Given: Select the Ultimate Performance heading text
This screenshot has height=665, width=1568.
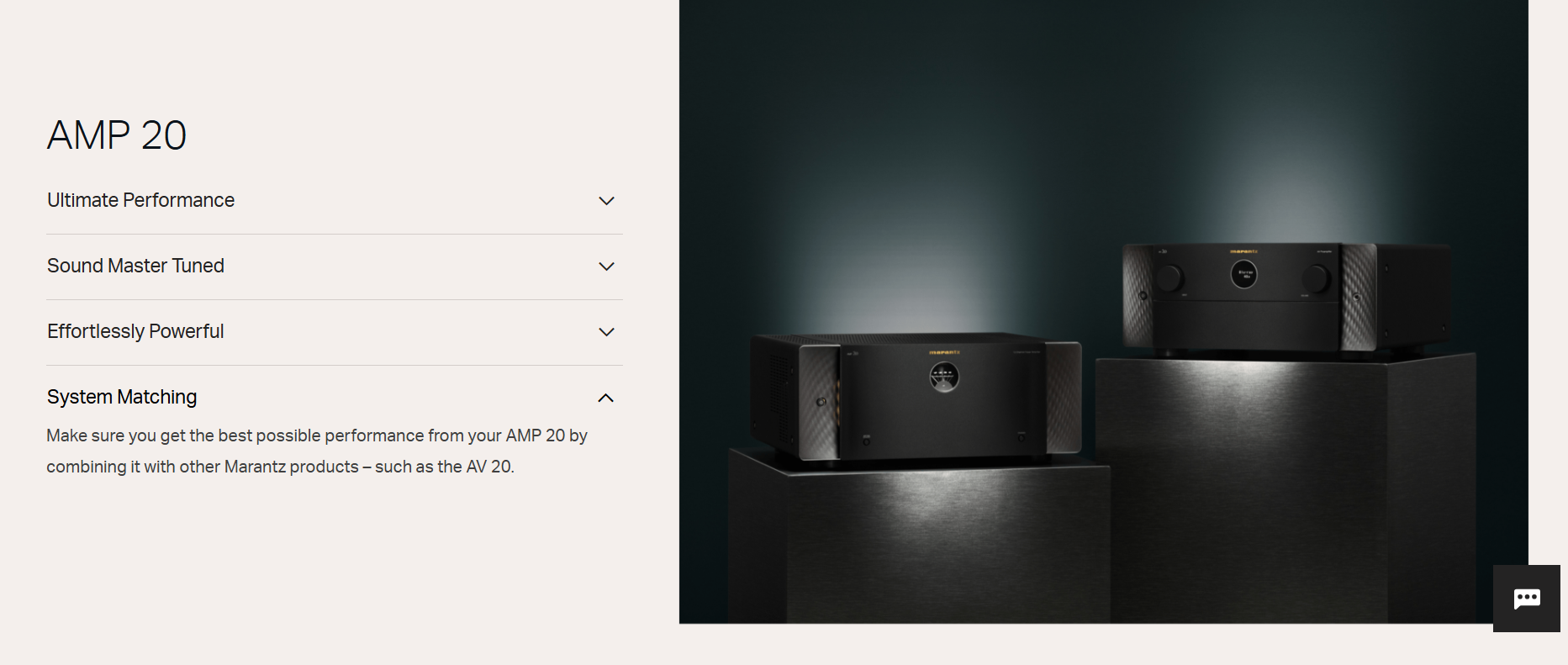Looking at the screenshot, I should click(x=140, y=200).
